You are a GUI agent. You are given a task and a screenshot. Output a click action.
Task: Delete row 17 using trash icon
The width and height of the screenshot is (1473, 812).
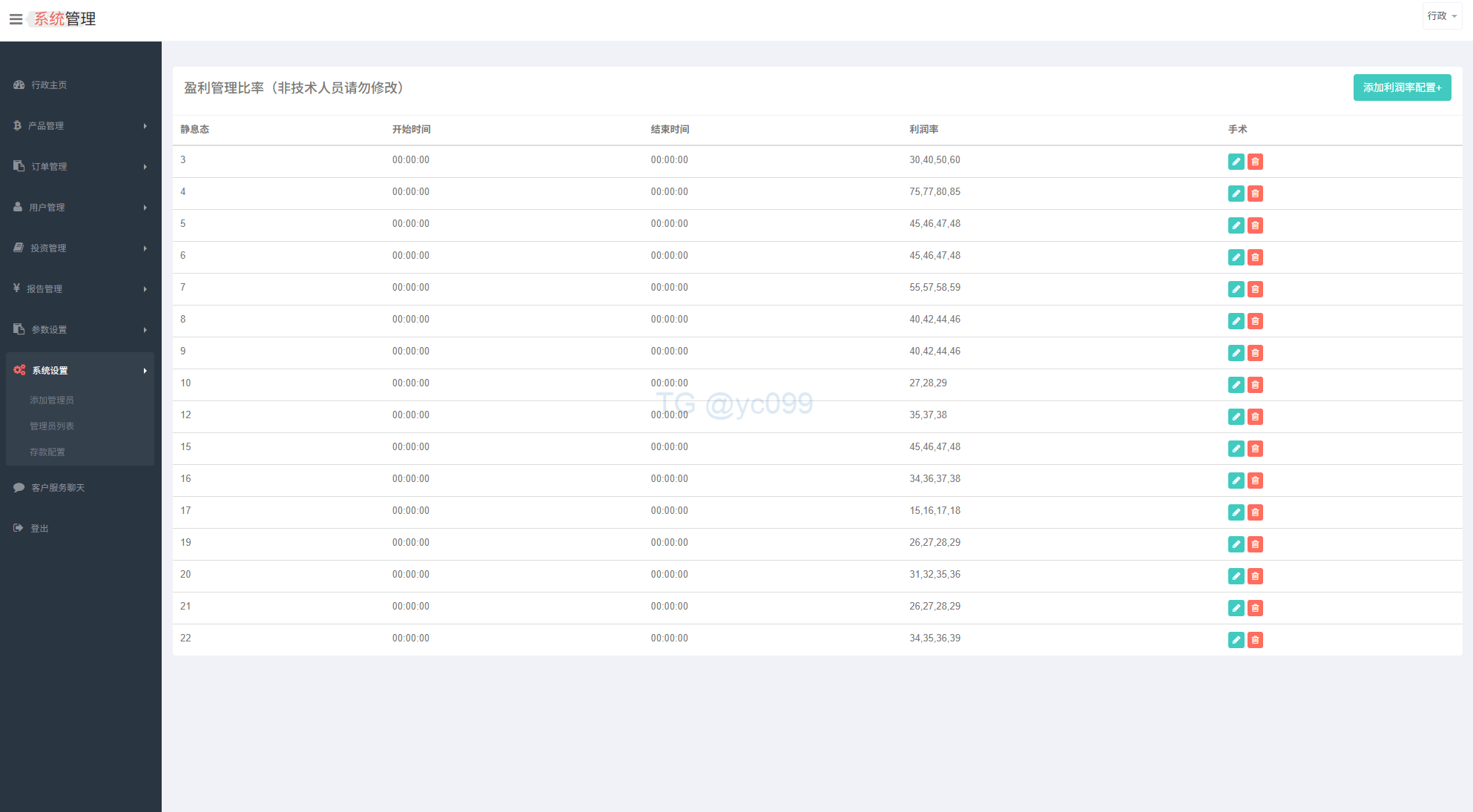pyautogui.click(x=1255, y=512)
